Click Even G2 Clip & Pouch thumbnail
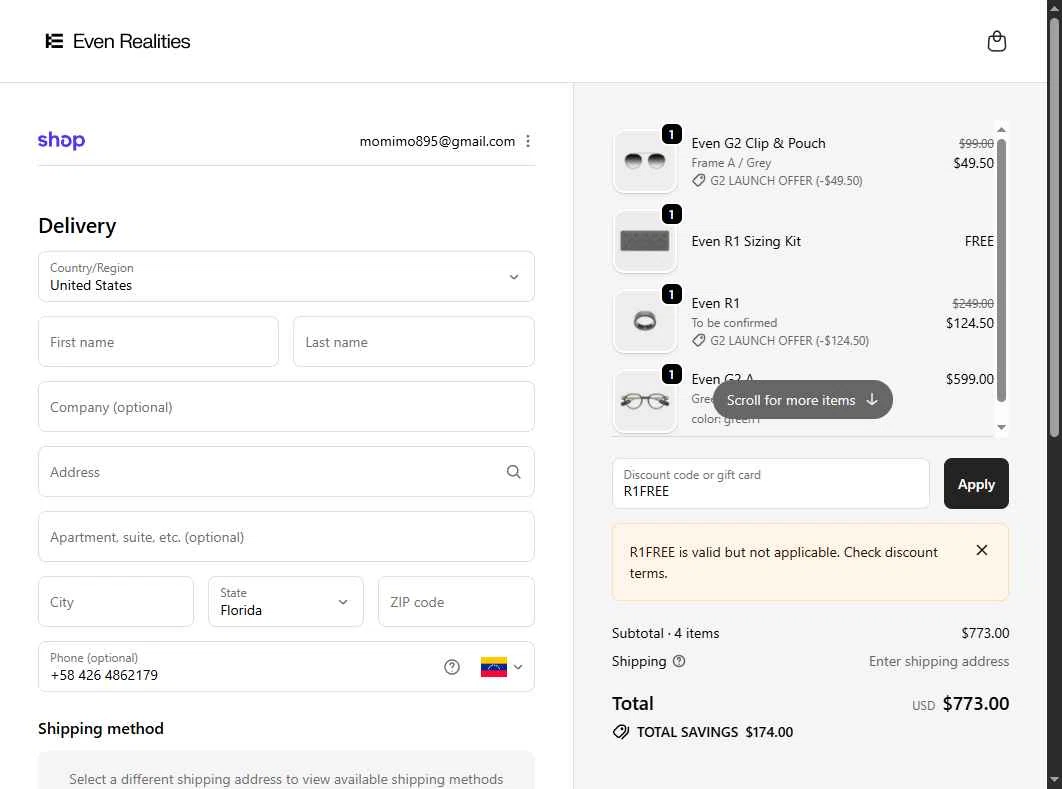Image resolution: width=1062 pixels, height=789 pixels. tap(644, 161)
